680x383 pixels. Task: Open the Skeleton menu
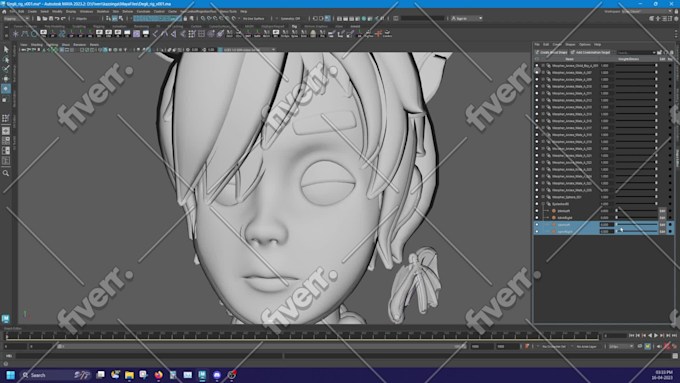(103, 11)
